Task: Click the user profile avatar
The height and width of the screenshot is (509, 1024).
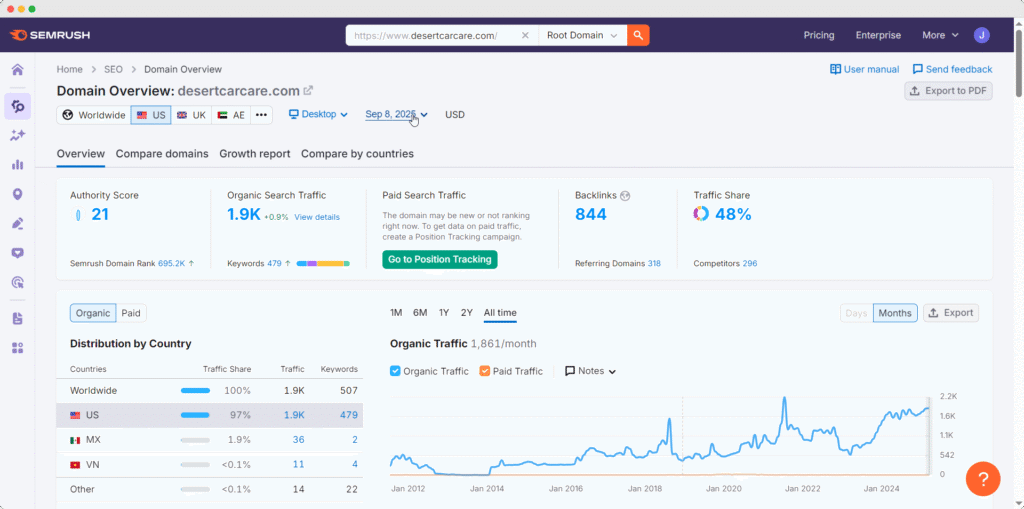Action: 982,35
